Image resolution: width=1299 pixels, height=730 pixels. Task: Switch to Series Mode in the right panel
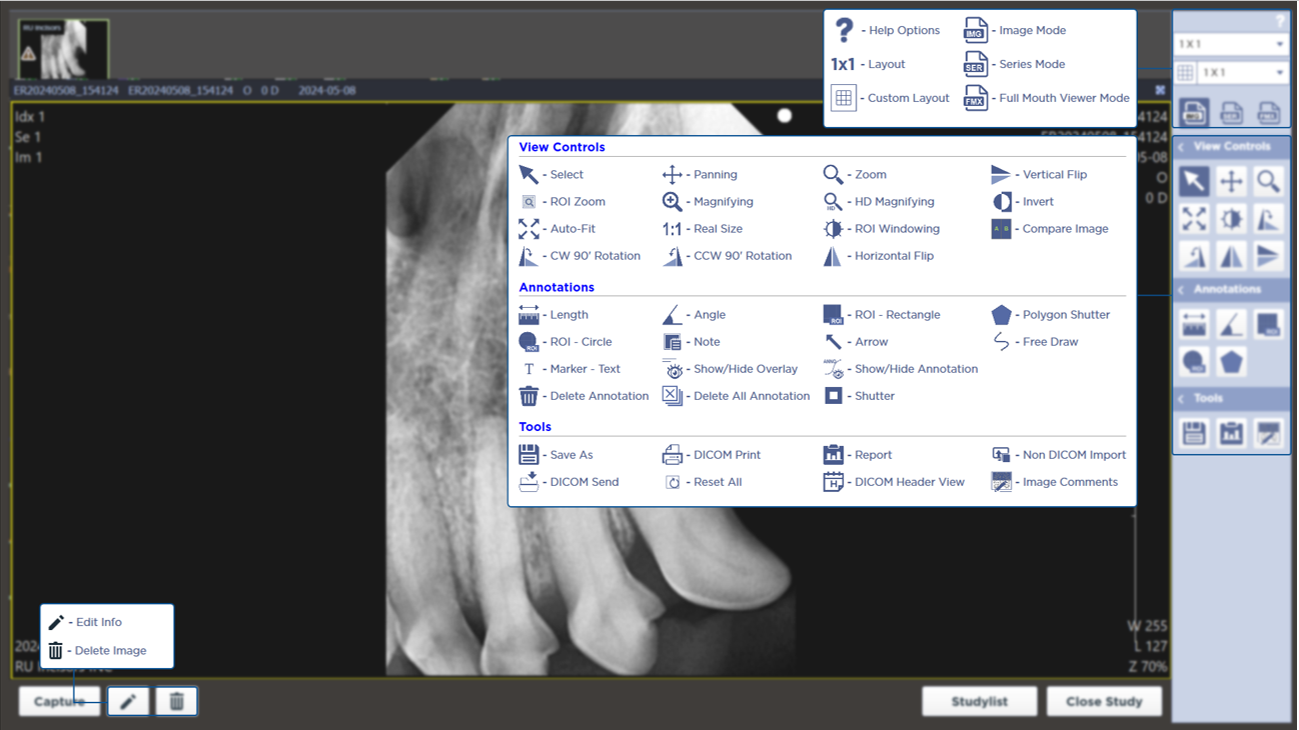click(x=1231, y=112)
